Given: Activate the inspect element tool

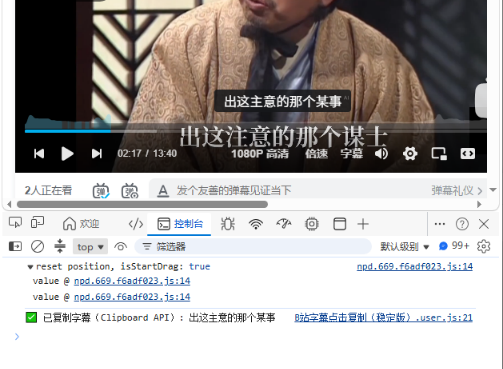Looking at the screenshot, I should (x=15, y=223).
